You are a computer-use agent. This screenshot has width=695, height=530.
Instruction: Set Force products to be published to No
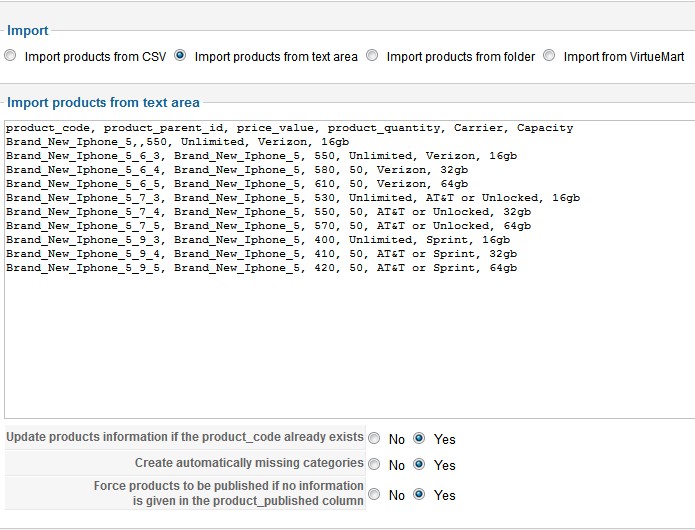tap(374, 494)
